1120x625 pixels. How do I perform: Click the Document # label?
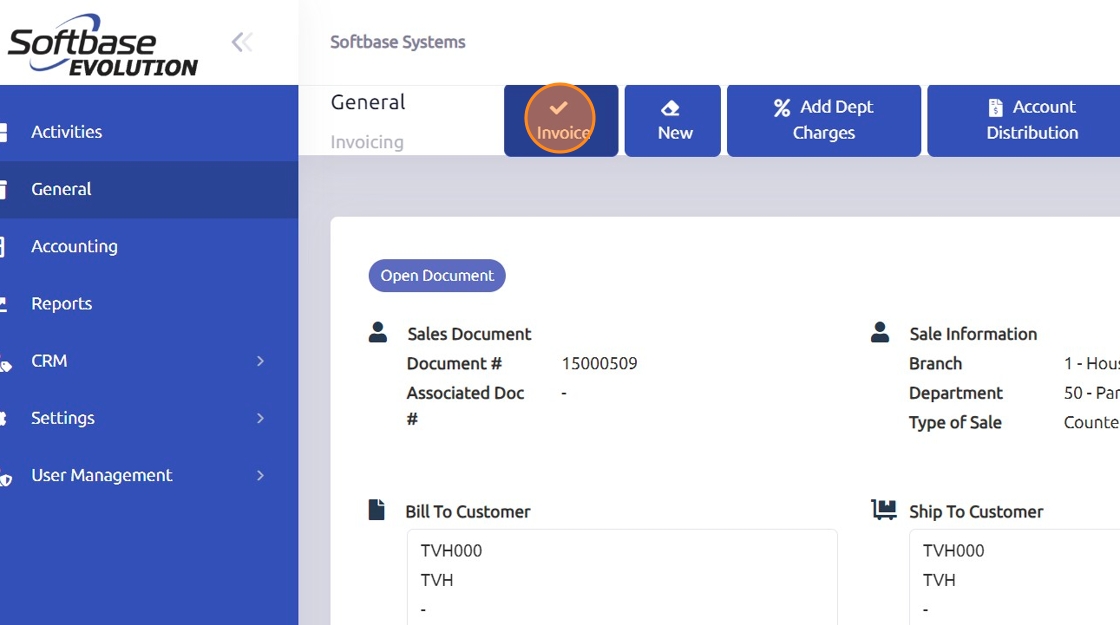tap(454, 364)
